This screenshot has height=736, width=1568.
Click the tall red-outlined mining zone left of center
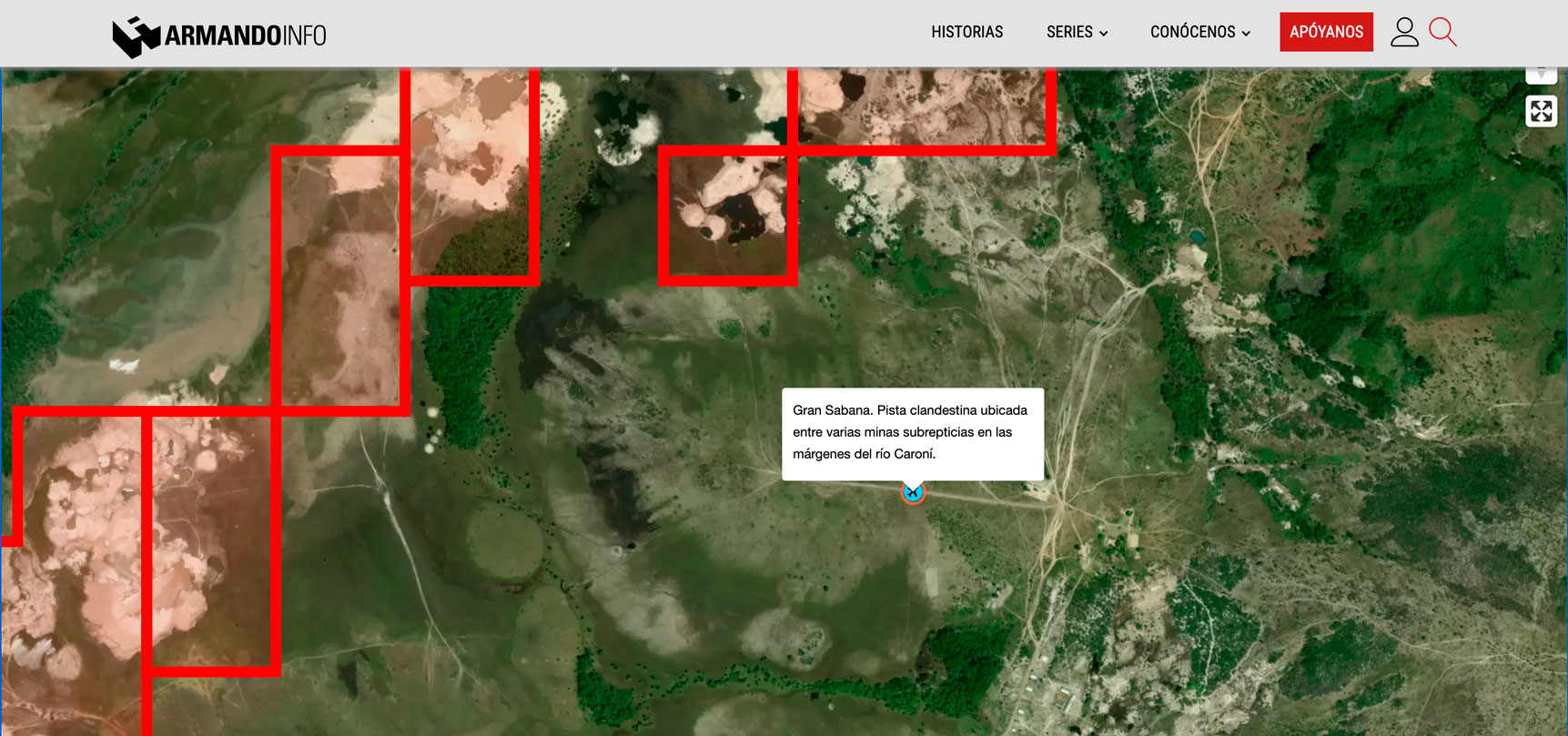[339, 277]
